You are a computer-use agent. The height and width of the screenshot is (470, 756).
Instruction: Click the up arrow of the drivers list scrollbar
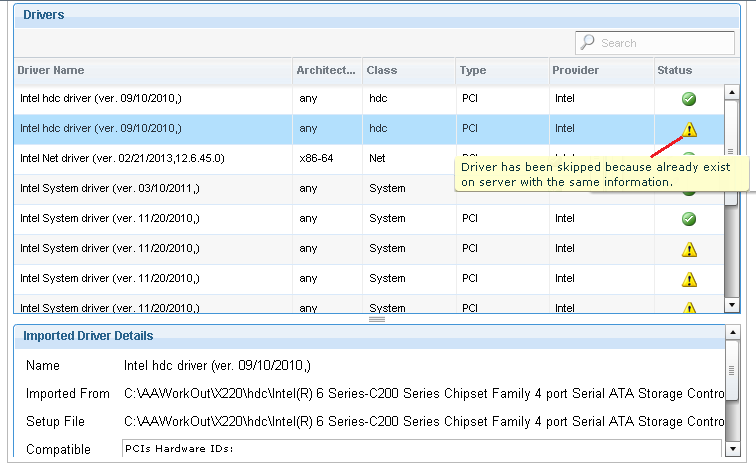(732, 92)
